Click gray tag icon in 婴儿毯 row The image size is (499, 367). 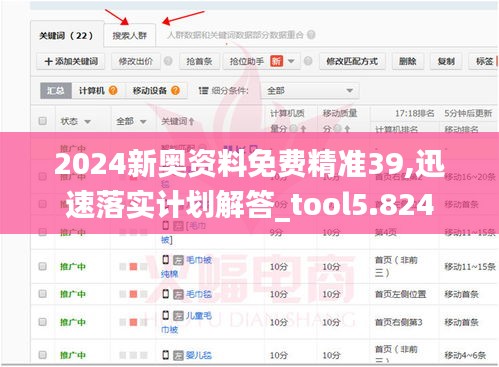pos(178,355)
